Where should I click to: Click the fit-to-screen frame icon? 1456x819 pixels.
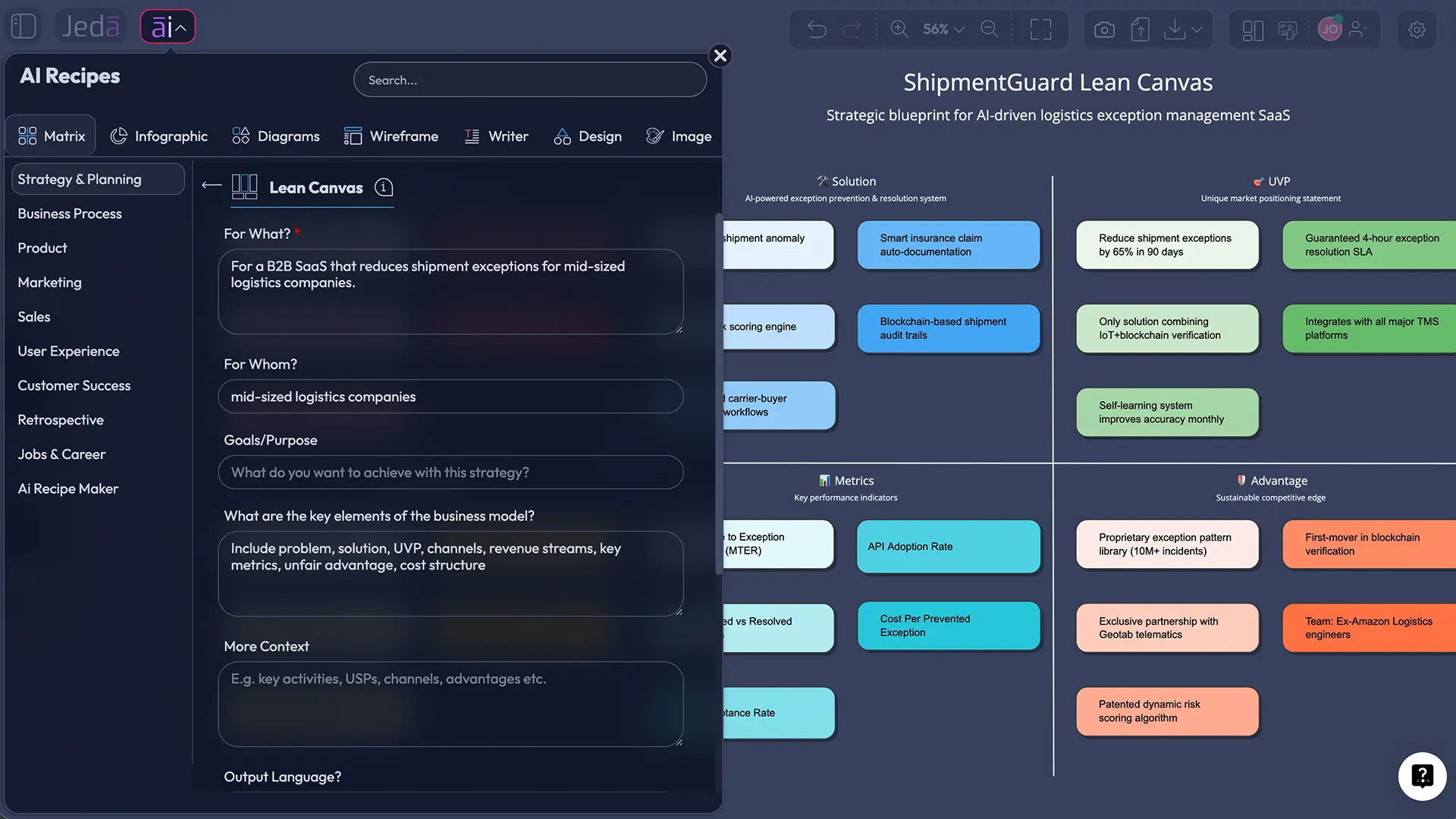click(x=1040, y=29)
